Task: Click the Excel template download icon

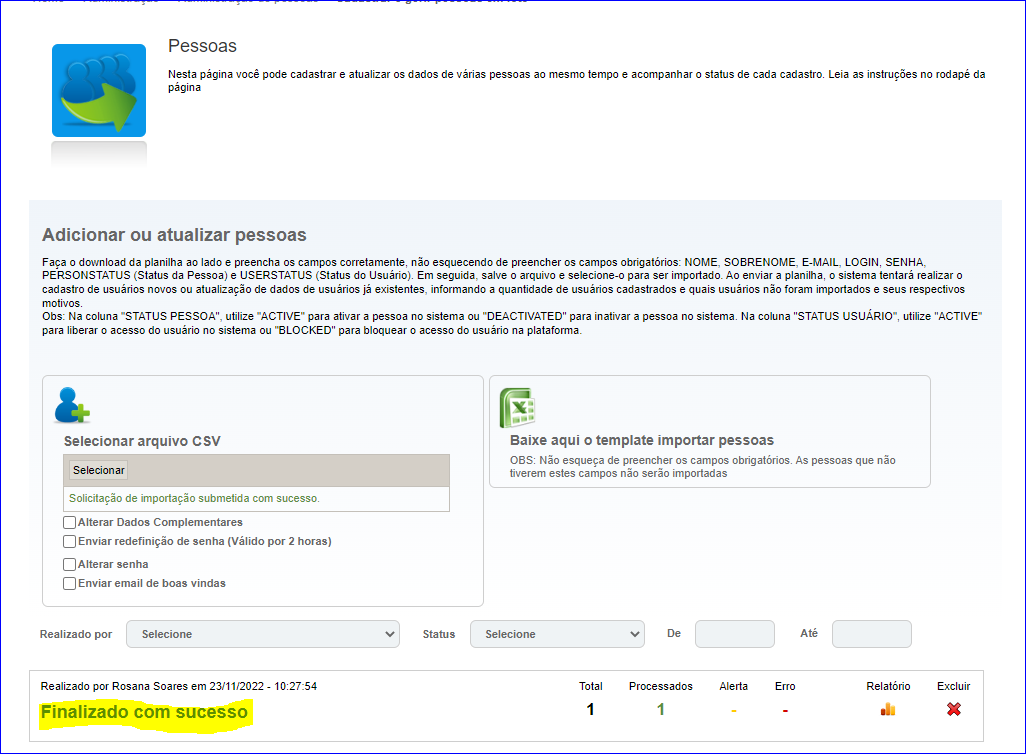Action: pyautogui.click(x=518, y=407)
